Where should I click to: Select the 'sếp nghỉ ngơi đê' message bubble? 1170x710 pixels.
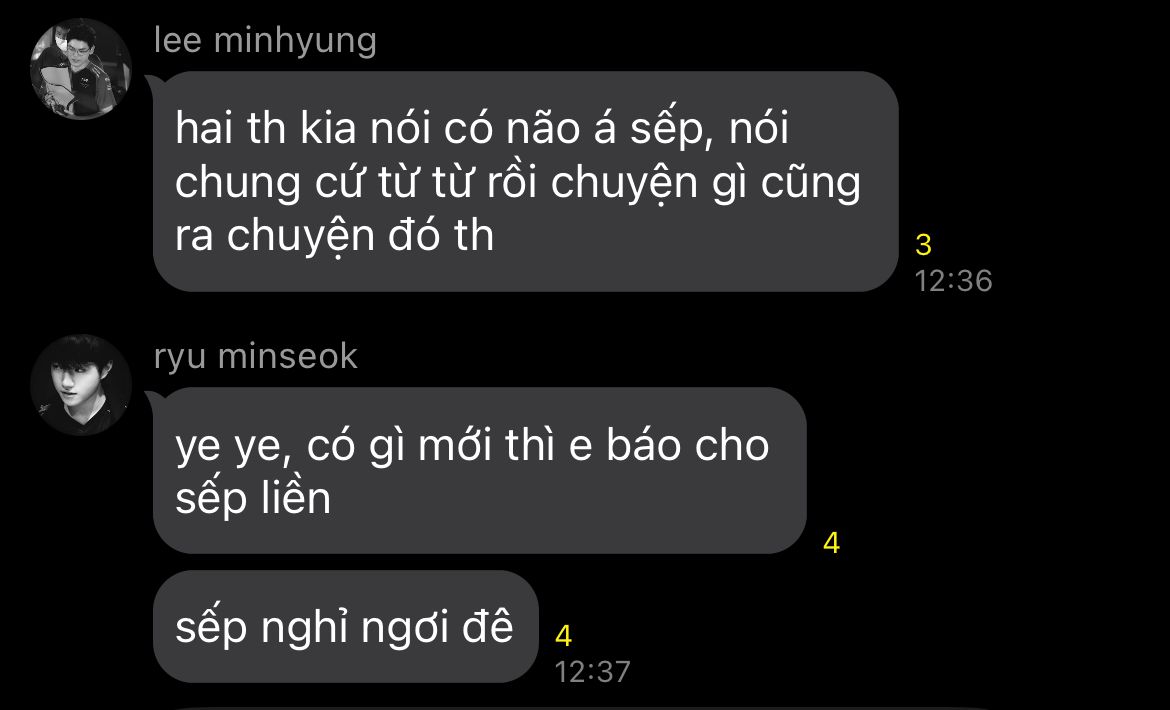345,626
